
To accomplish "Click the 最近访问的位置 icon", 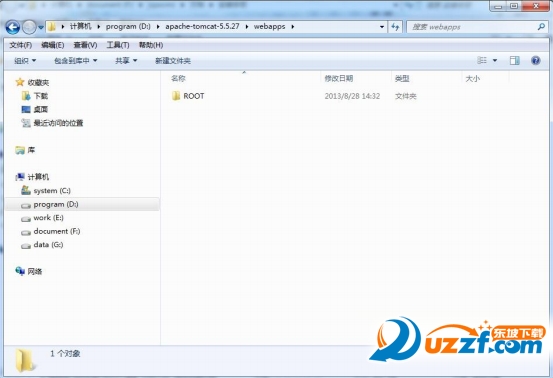I will tap(26, 123).
